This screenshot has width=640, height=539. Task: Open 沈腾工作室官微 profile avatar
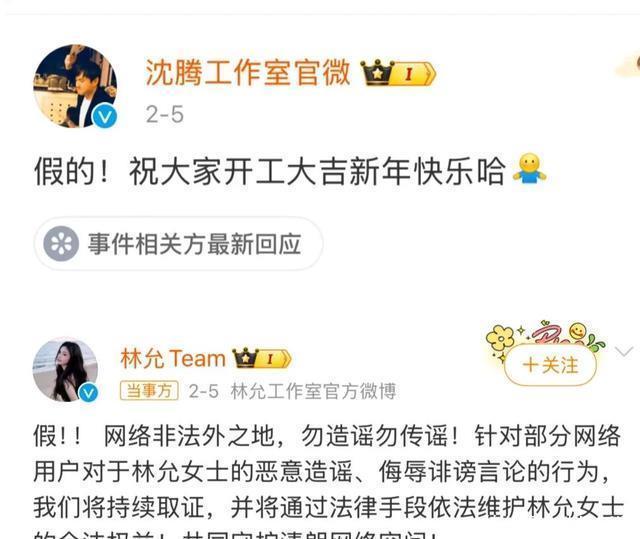click(75, 86)
